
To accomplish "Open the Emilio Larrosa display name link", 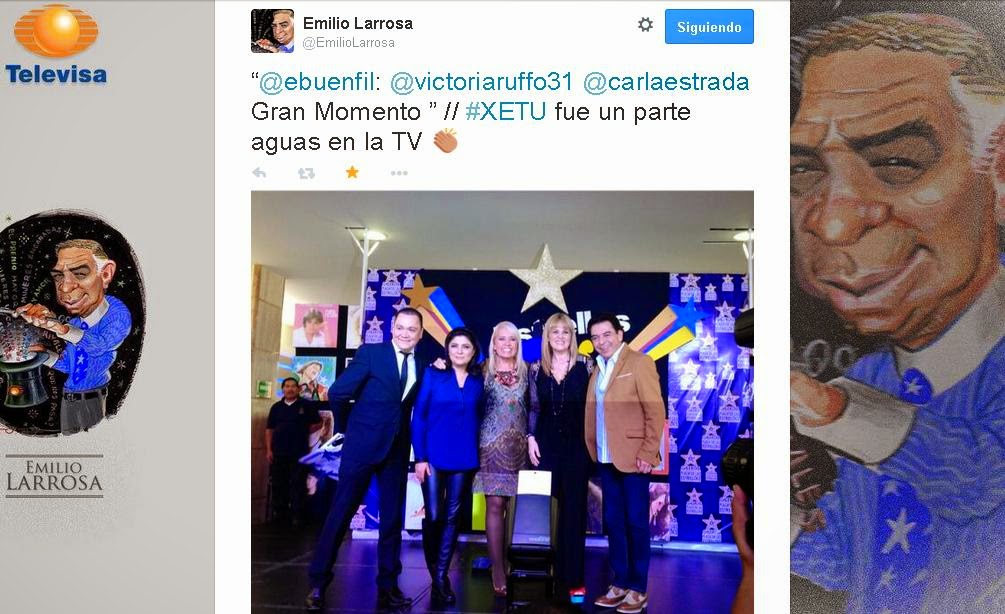I will point(358,23).
